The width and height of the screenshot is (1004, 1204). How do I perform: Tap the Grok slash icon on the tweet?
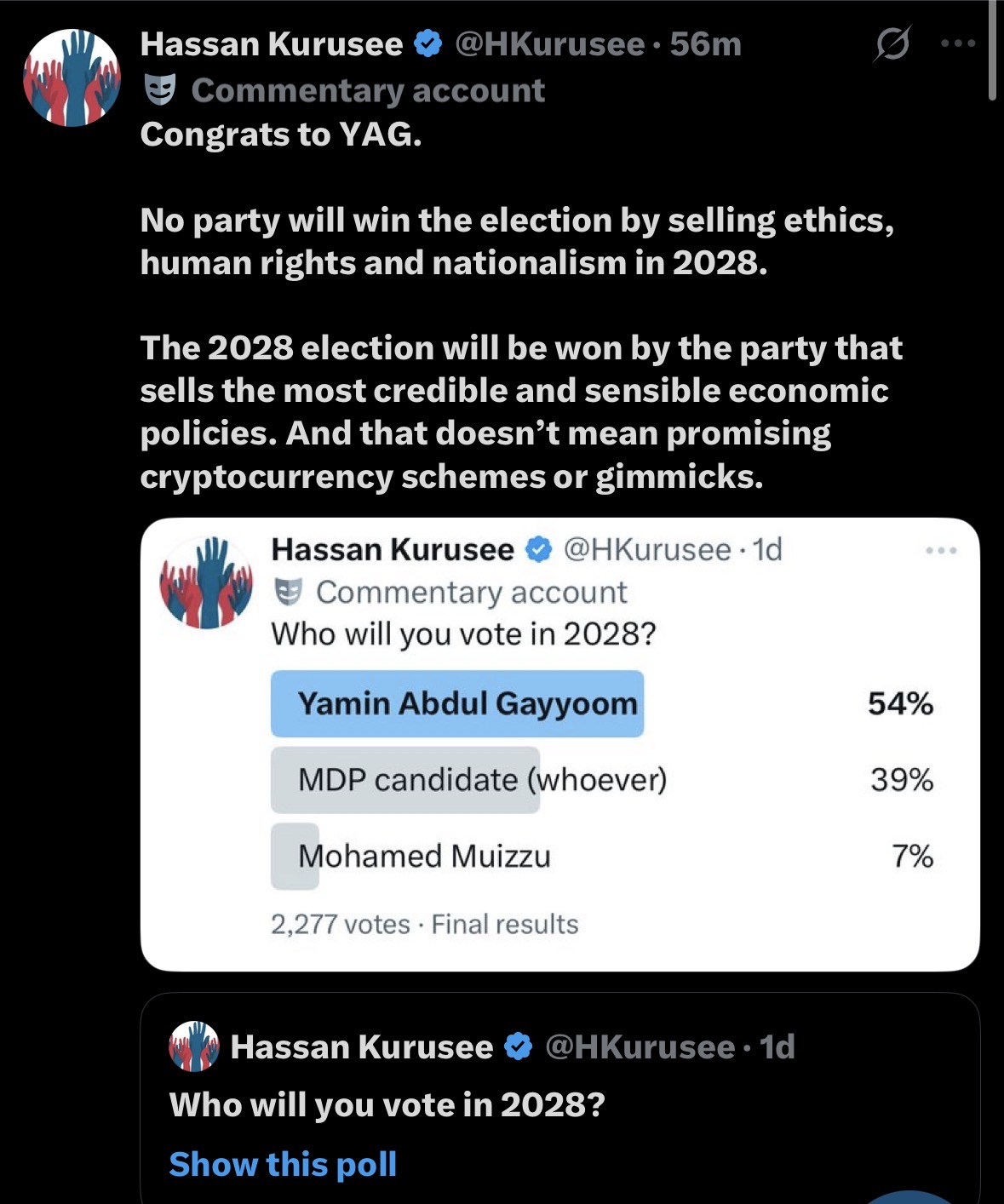891,44
